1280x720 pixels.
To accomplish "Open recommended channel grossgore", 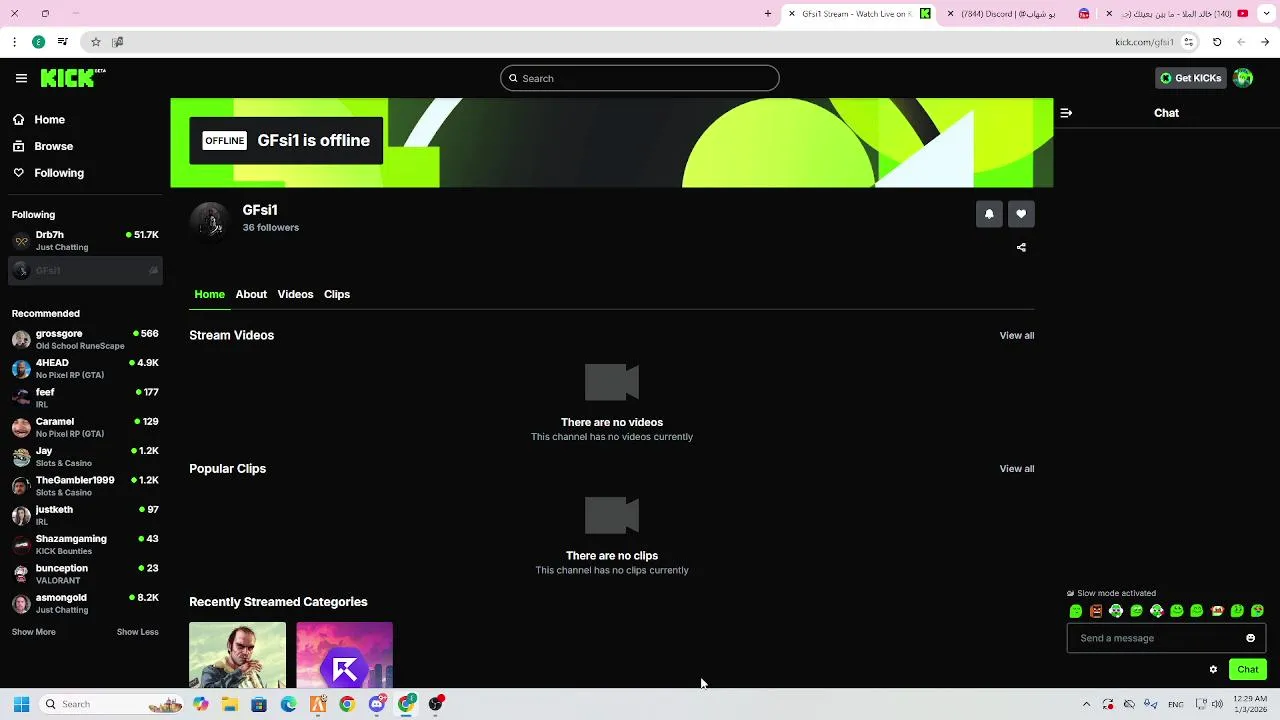I will click(x=85, y=339).
